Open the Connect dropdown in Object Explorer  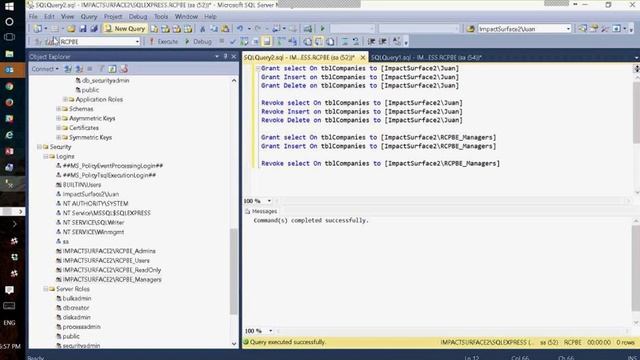45,69
